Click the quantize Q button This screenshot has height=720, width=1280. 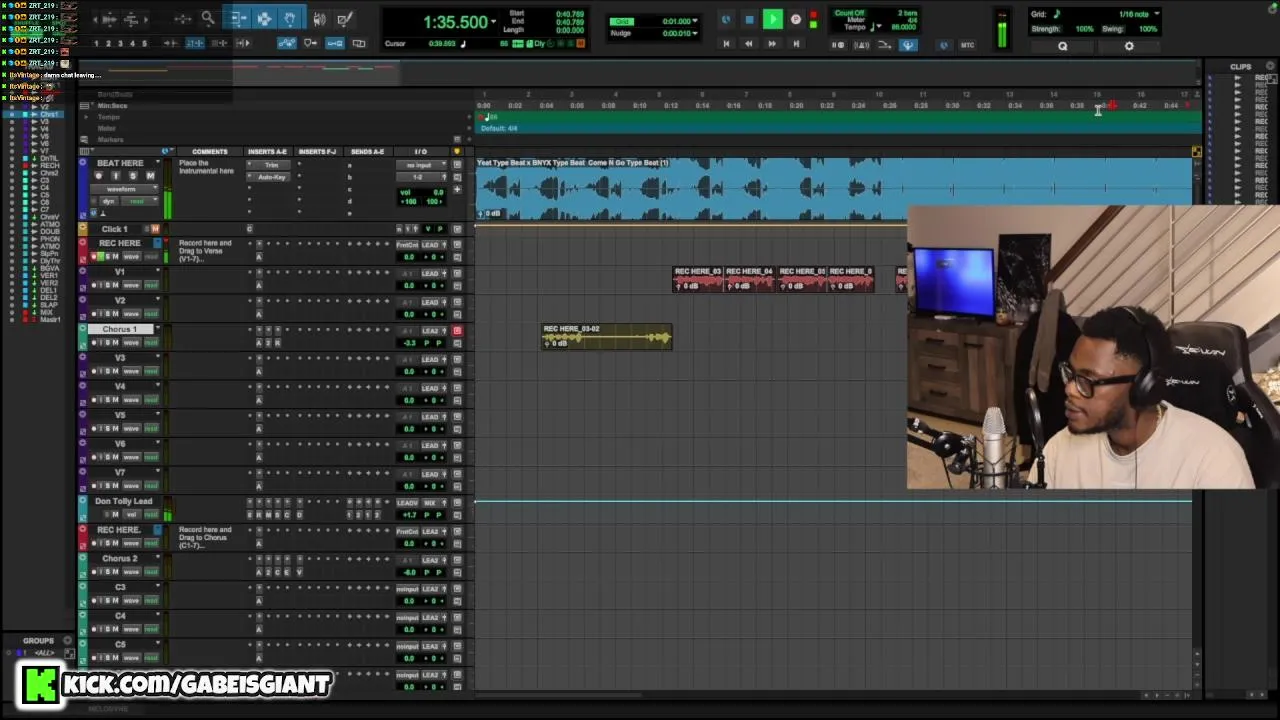(x=1063, y=46)
